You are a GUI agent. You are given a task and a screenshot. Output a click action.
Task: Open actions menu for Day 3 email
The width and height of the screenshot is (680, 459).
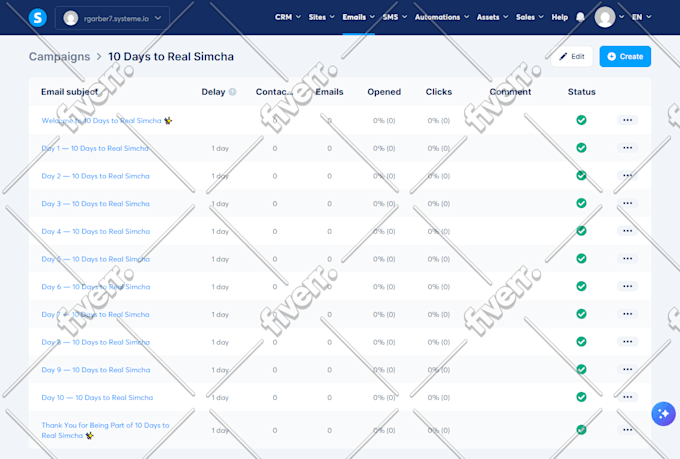click(627, 203)
